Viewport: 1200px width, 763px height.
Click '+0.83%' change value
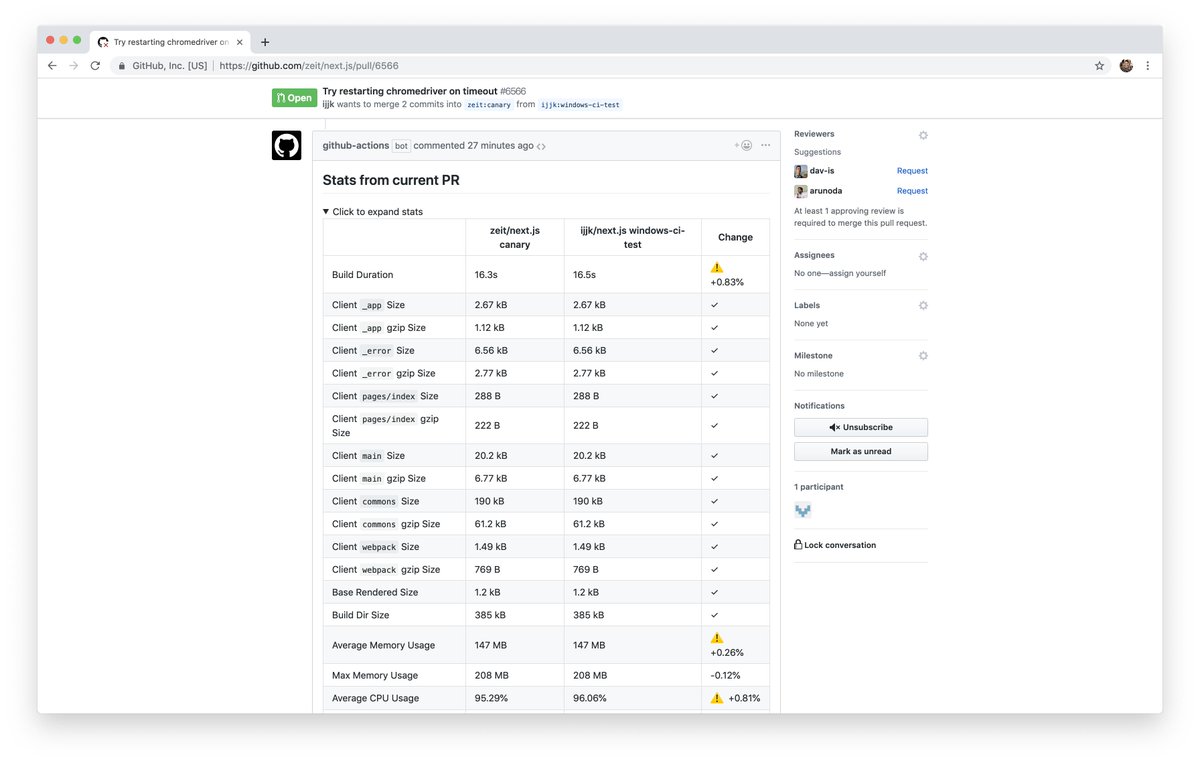(x=727, y=282)
